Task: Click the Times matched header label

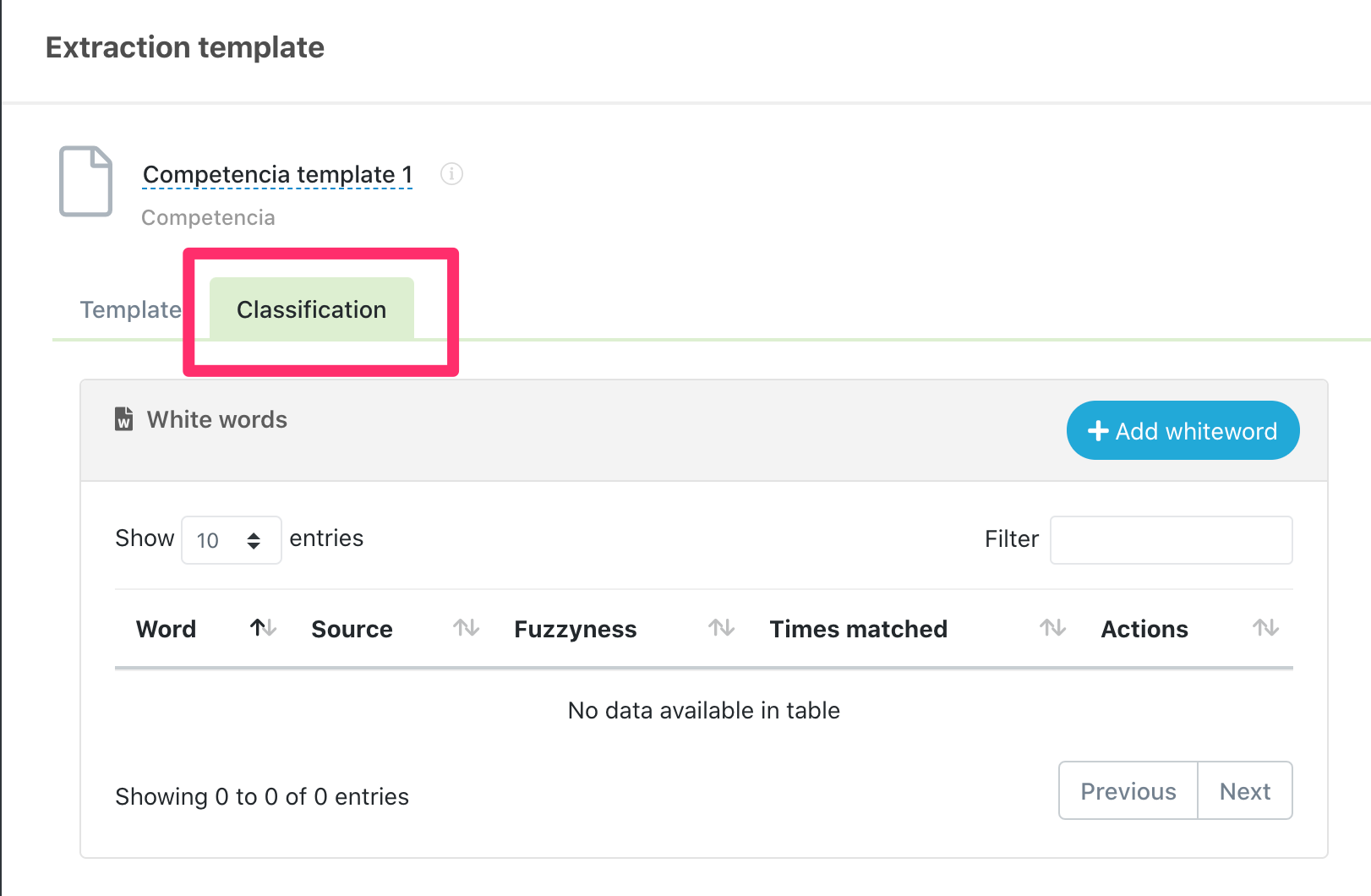Action: pos(858,629)
